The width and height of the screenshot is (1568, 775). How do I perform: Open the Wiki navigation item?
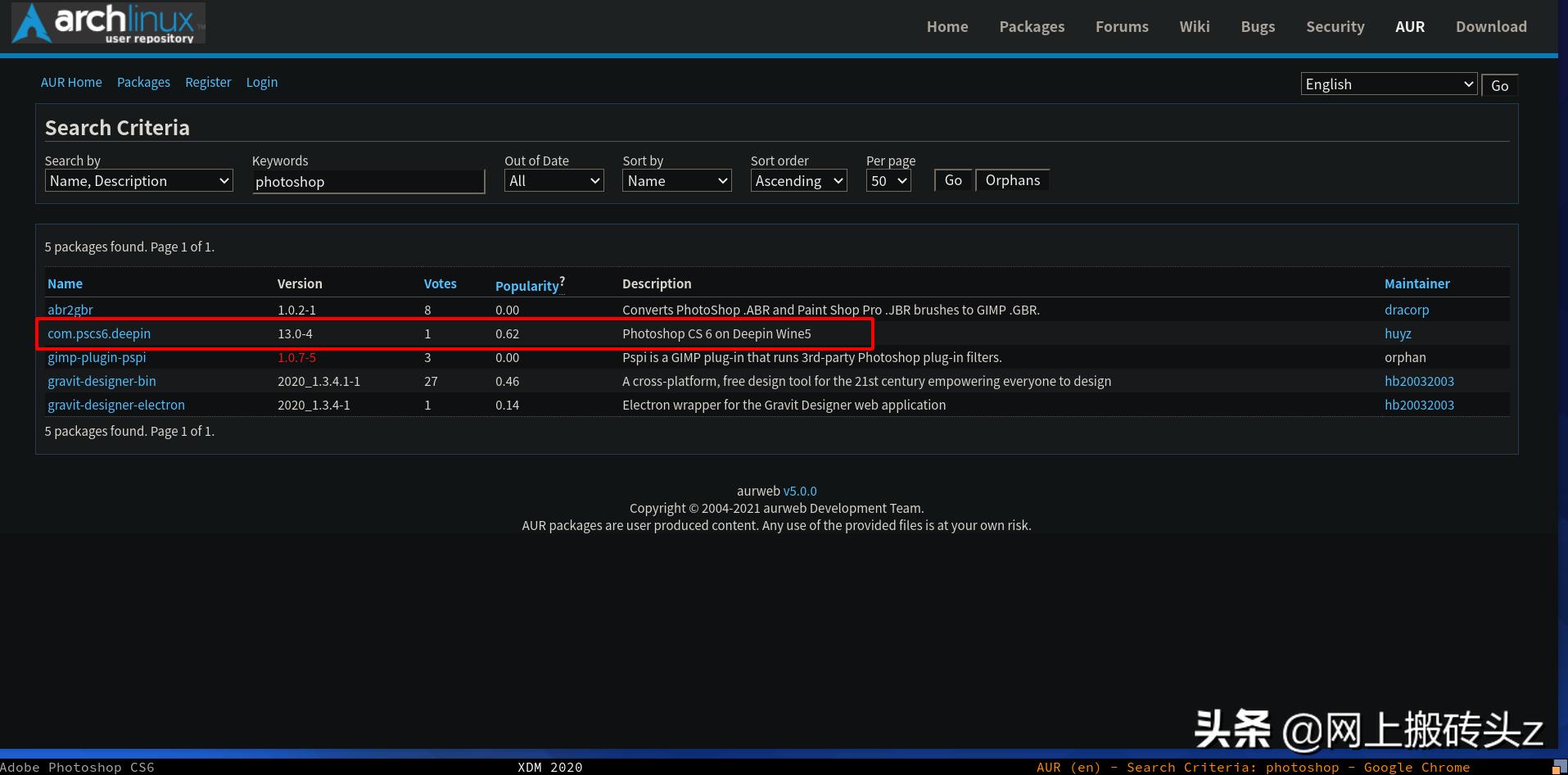point(1195,26)
